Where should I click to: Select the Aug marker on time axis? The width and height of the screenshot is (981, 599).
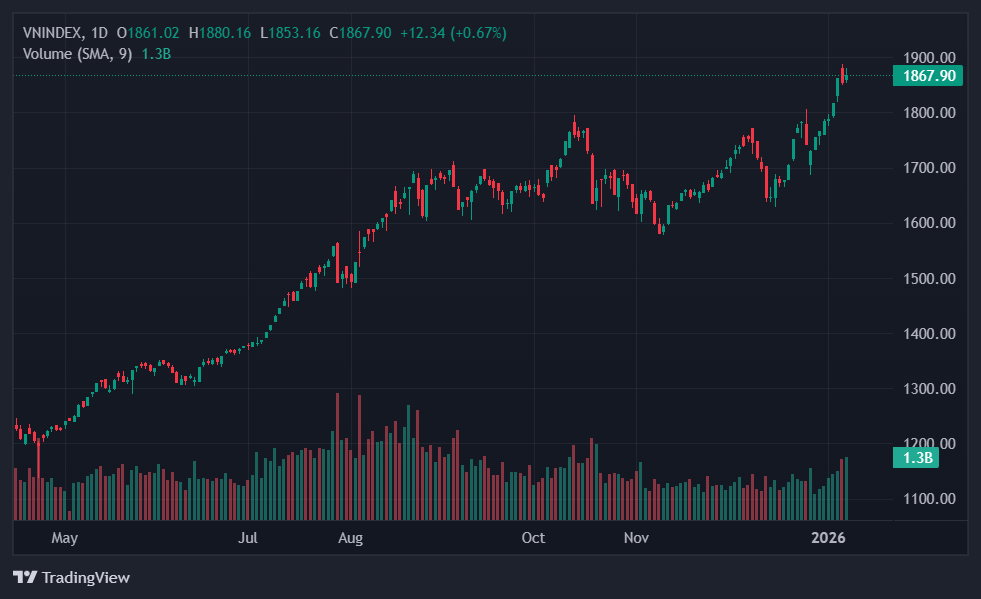pos(350,538)
